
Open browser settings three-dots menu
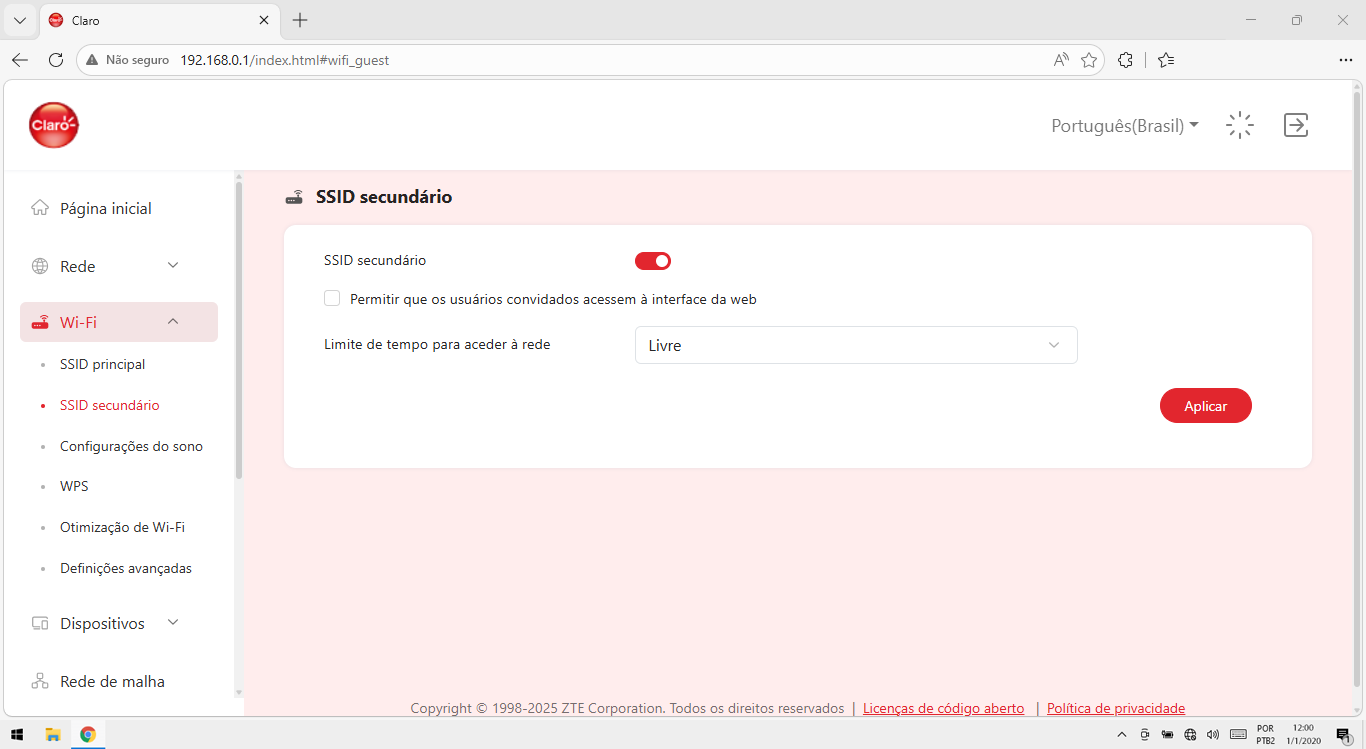point(1345,60)
